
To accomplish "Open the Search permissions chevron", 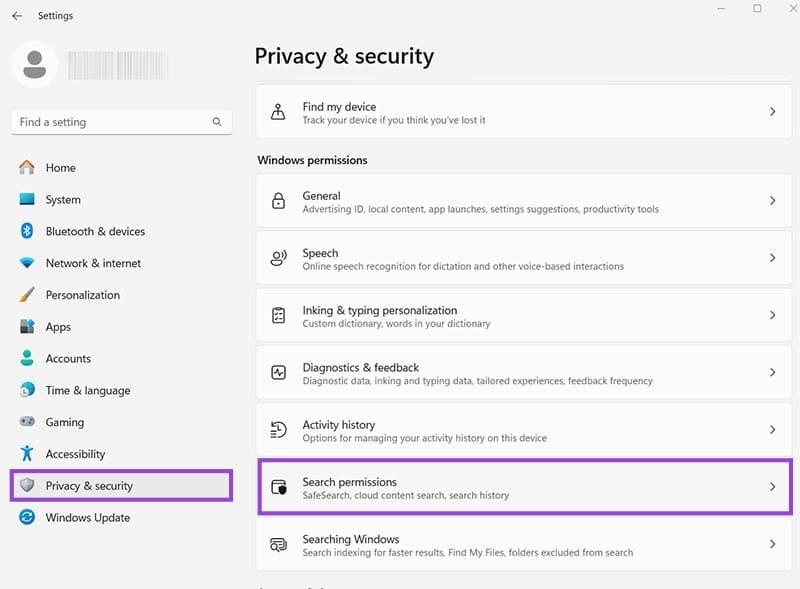I will pyautogui.click(x=772, y=487).
